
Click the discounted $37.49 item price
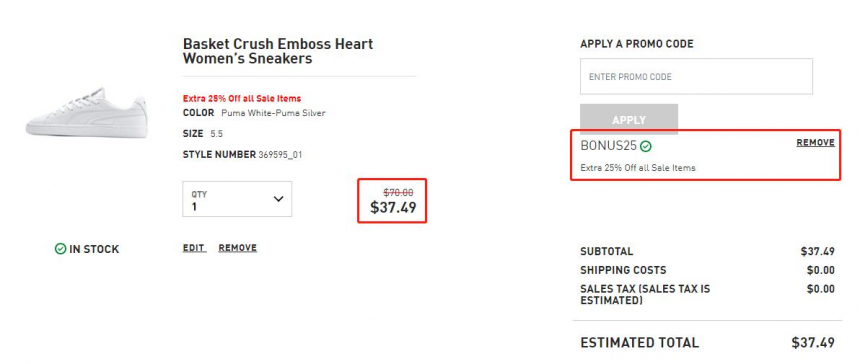tap(393, 207)
